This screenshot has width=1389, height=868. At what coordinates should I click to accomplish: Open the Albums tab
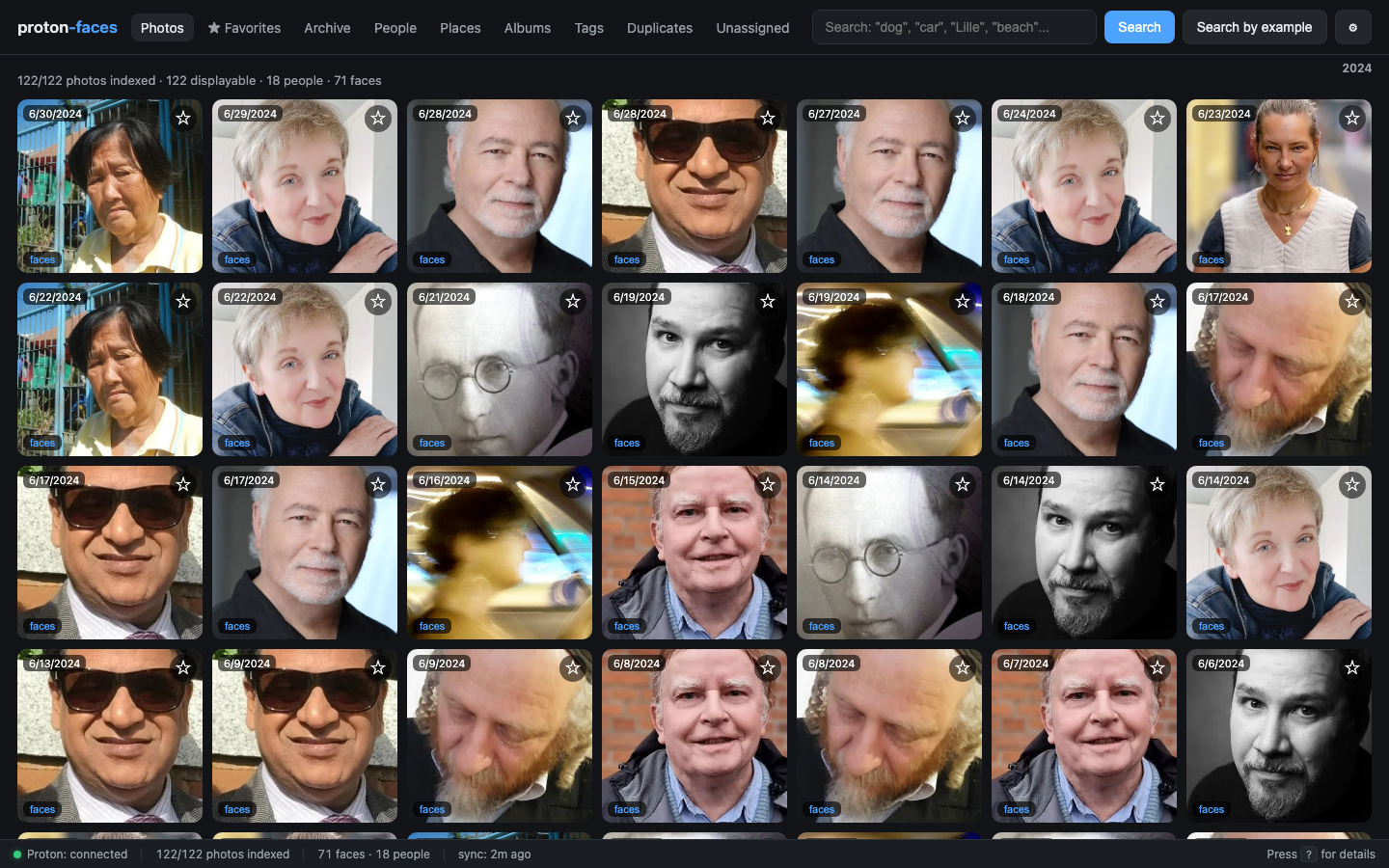click(528, 28)
